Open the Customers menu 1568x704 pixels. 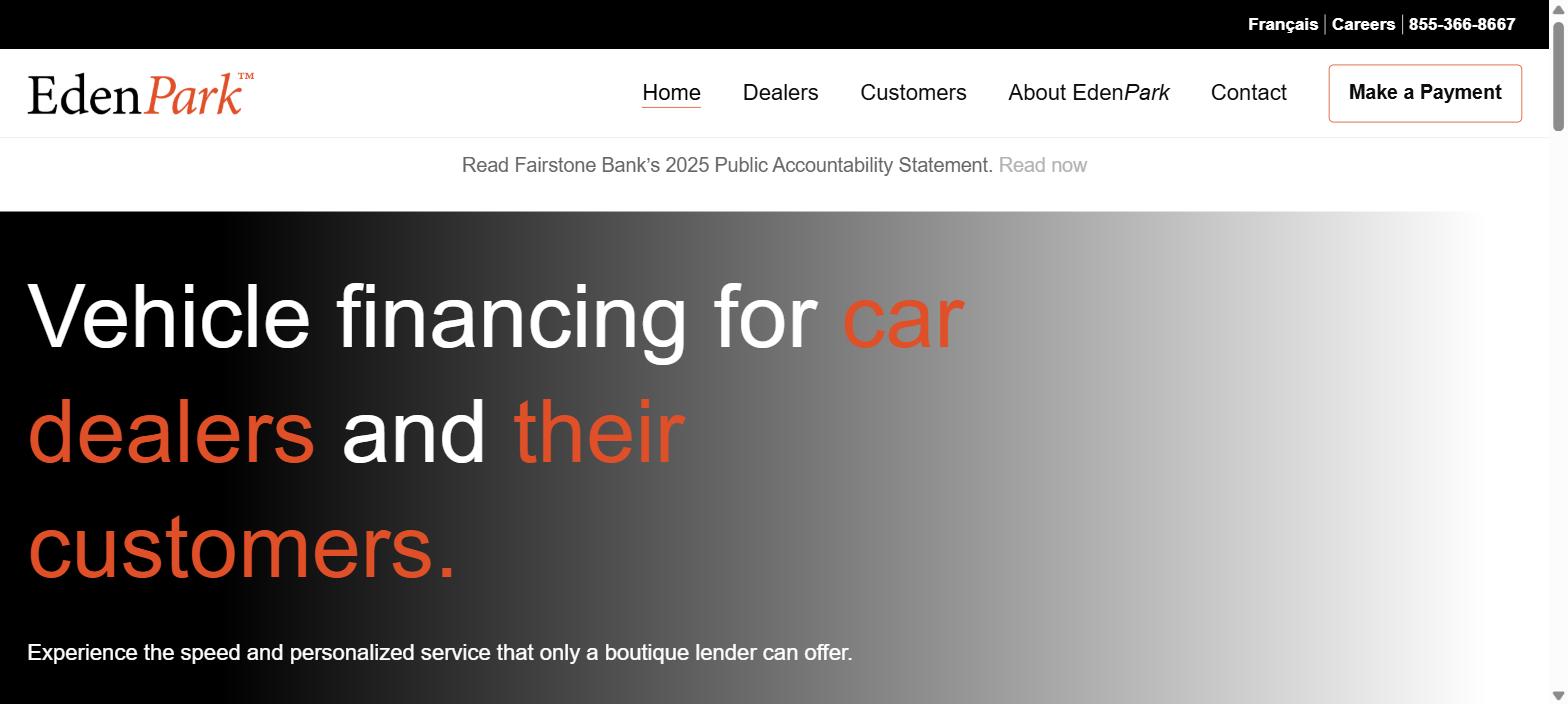coord(913,93)
